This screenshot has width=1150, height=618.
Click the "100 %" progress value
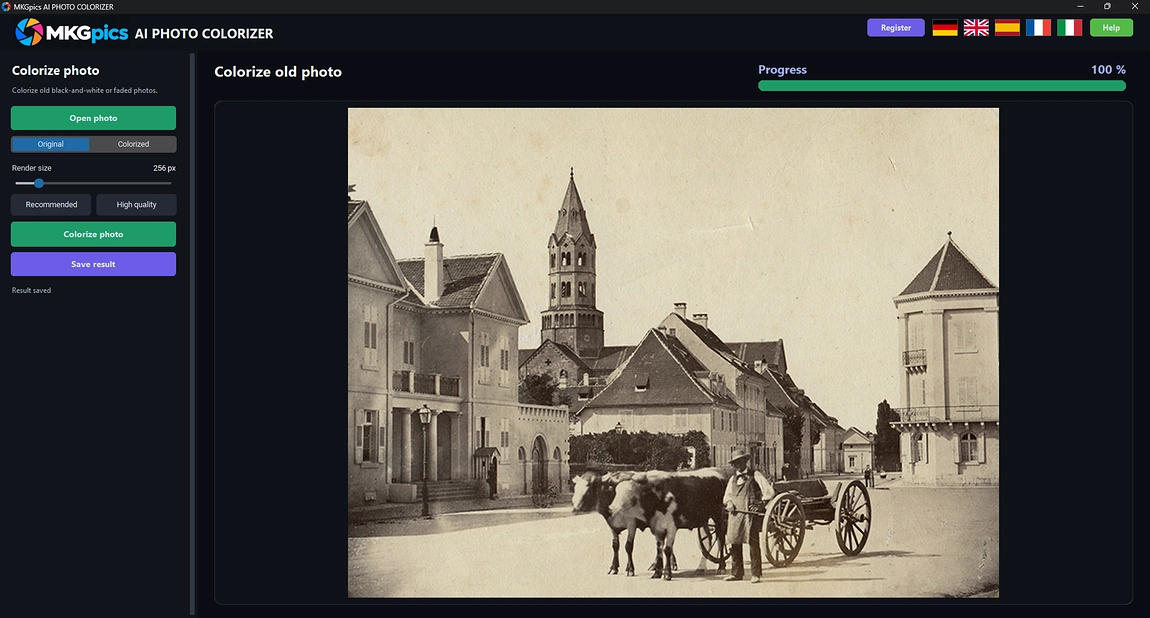[1108, 70]
